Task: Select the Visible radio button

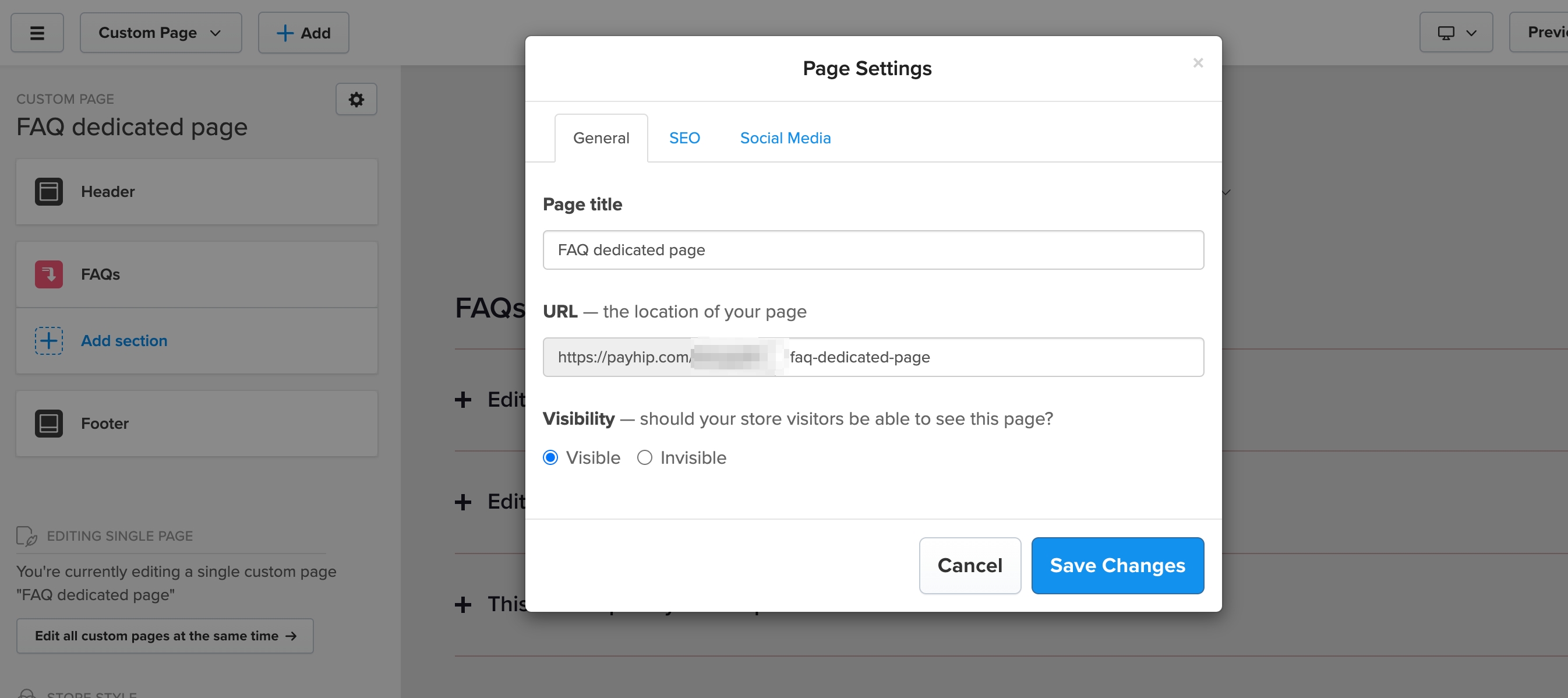Action: [550, 458]
